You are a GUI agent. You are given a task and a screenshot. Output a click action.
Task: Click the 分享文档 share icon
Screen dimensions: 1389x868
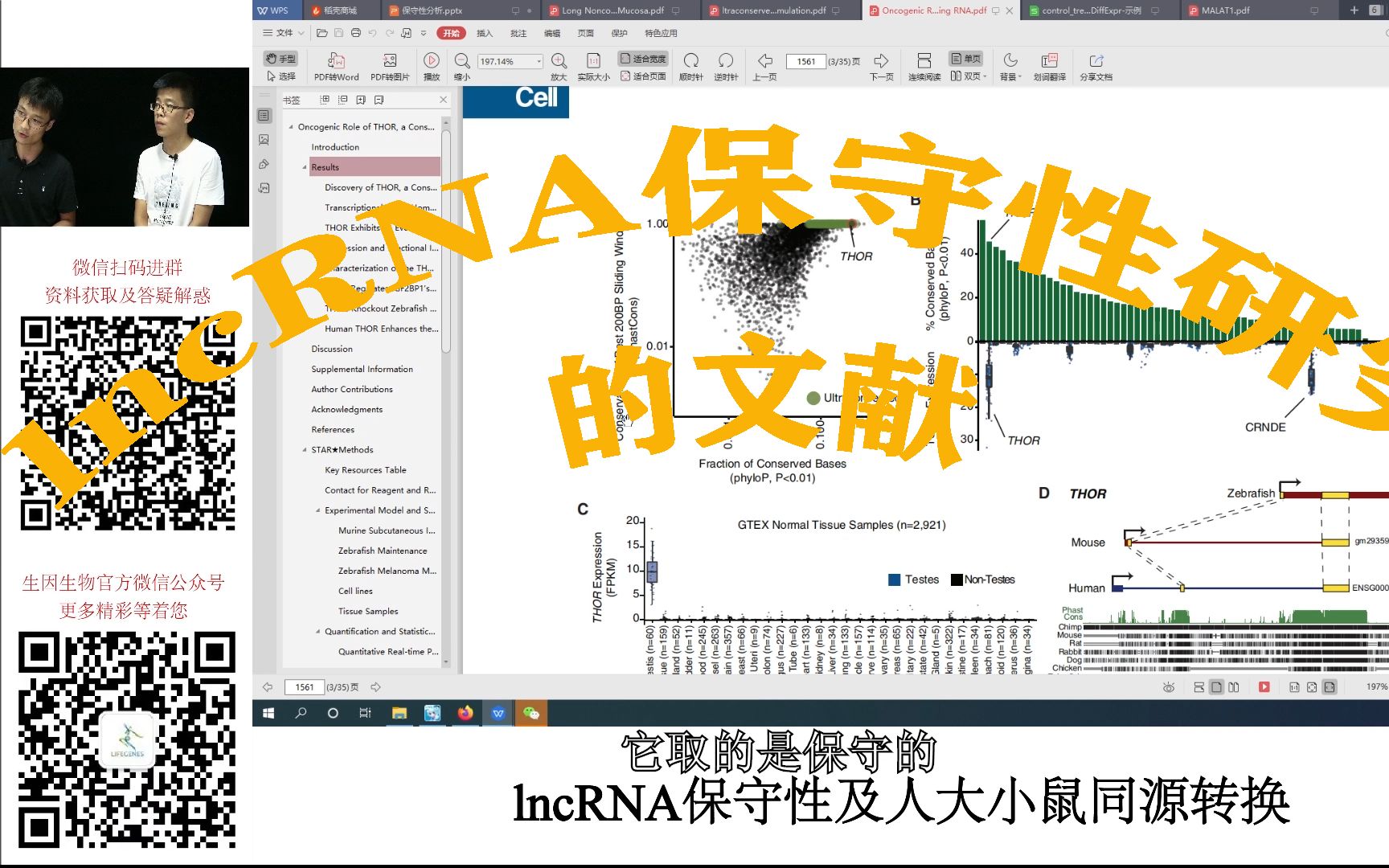(x=1096, y=68)
